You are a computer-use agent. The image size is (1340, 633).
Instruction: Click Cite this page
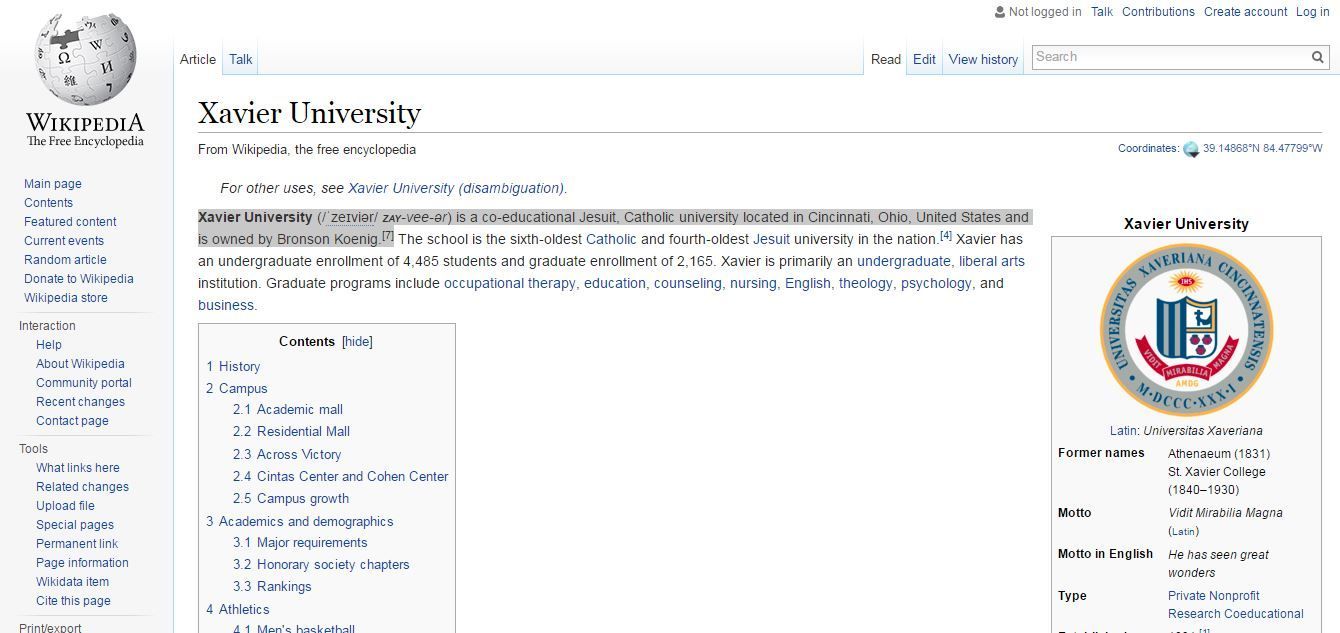point(73,601)
